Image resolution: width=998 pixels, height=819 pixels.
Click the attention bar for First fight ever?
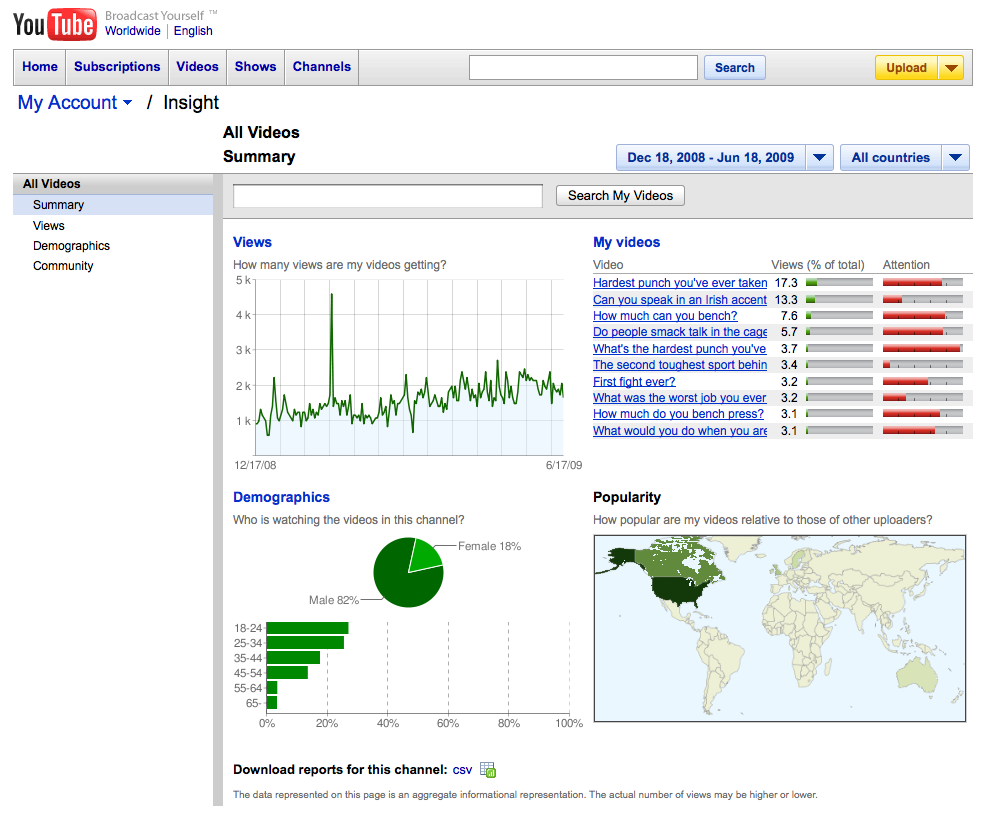pyautogui.click(x=922, y=382)
